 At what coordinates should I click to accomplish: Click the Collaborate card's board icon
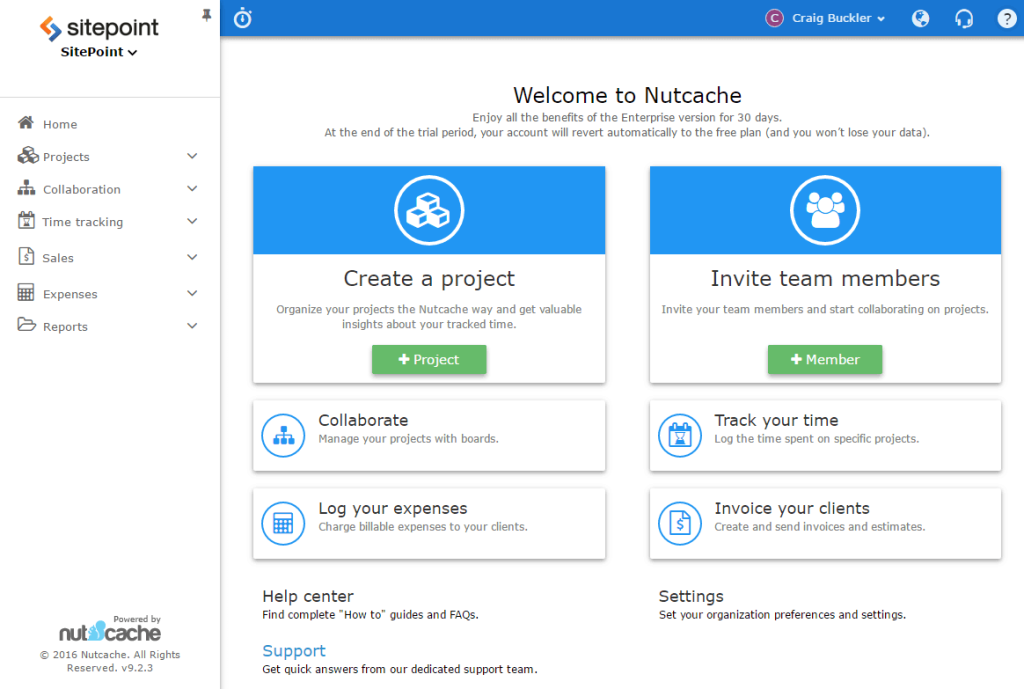click(x=283, y=436)
